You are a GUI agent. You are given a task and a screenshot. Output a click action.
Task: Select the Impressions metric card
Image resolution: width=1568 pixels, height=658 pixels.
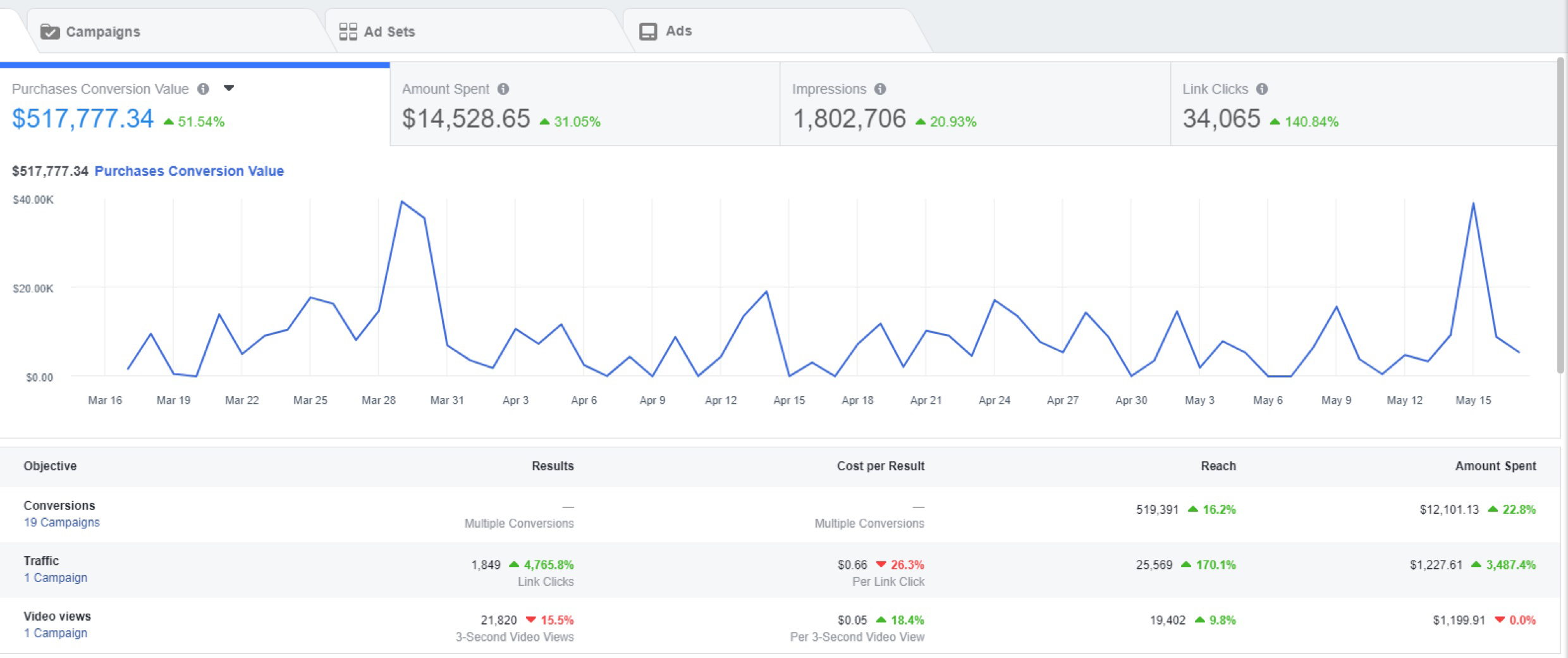coord(975,104)
